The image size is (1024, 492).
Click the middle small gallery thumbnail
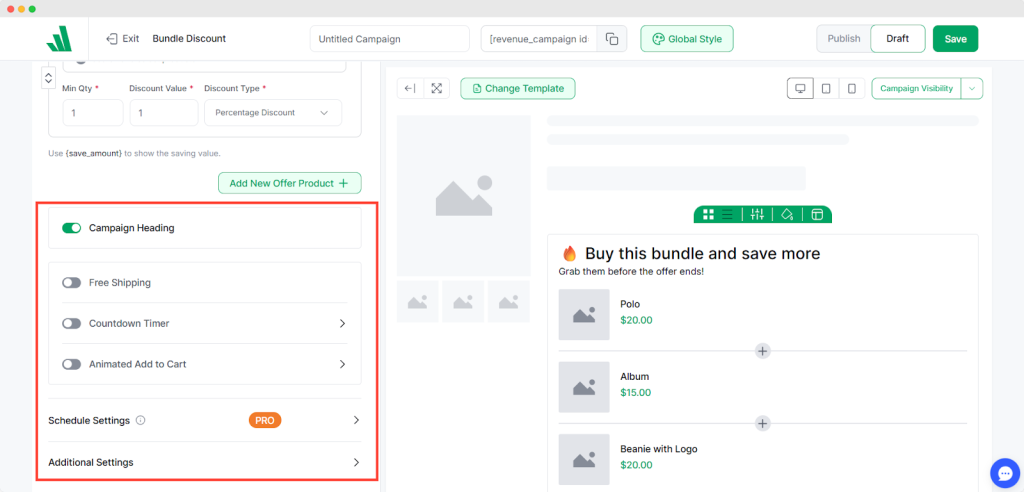click(463, 302)
